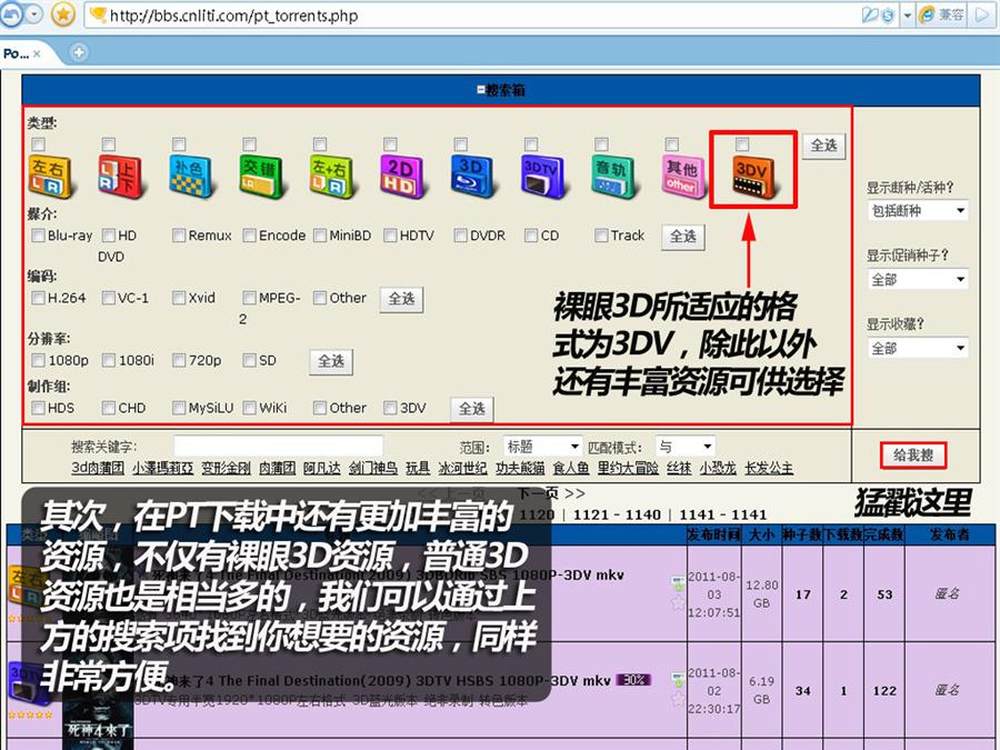Screen dimensions: 1000x750
Task: Open the browser back-history dropdown arrow
Action: click(34, 14)
